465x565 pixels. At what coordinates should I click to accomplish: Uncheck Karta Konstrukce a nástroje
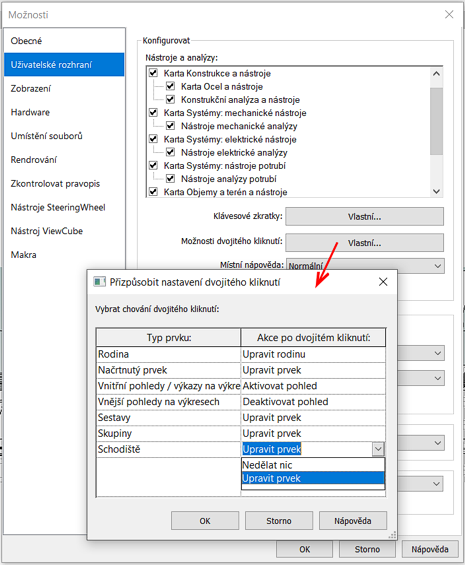[154, 73]
